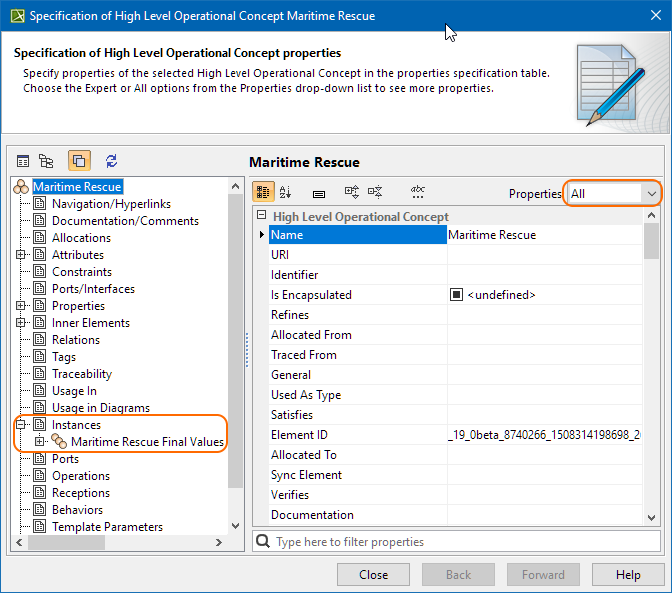Expand the Inner Elements tree node

click(20, 323)
